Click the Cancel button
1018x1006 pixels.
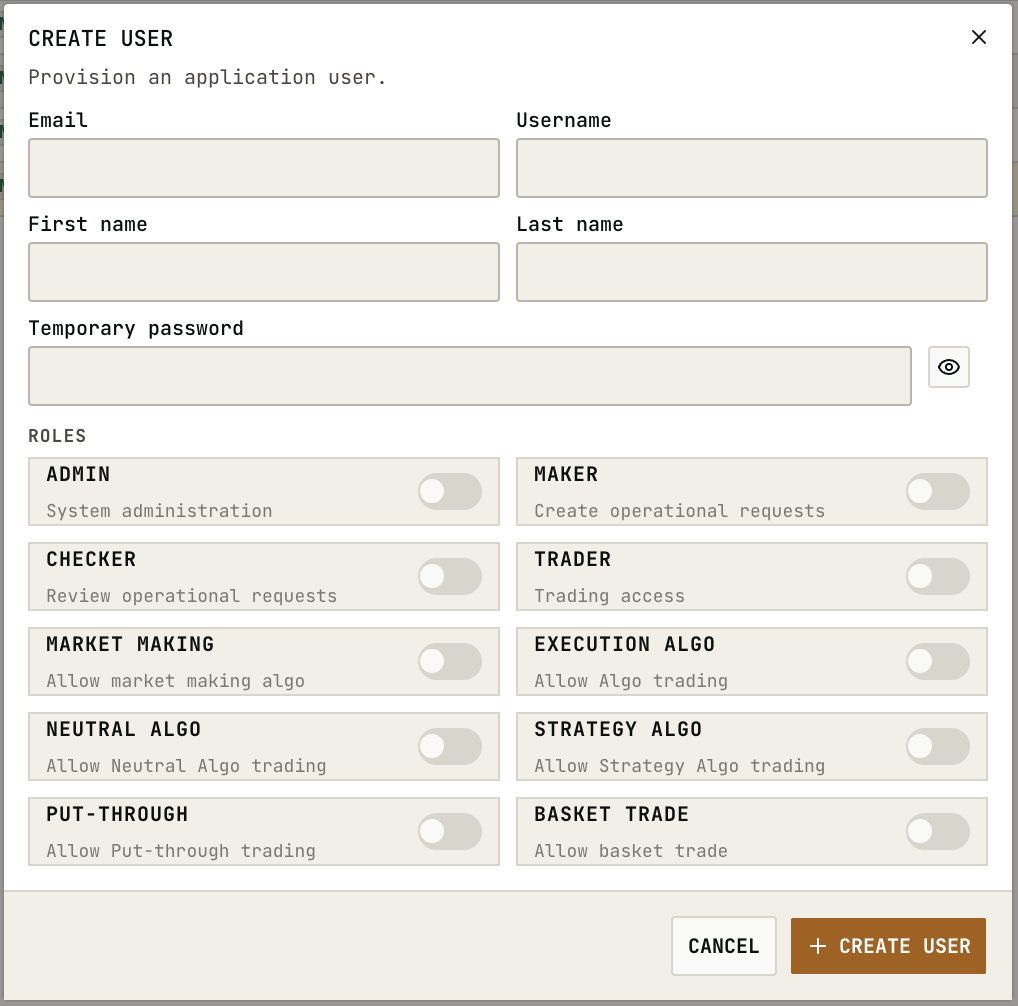coord(724,946)
